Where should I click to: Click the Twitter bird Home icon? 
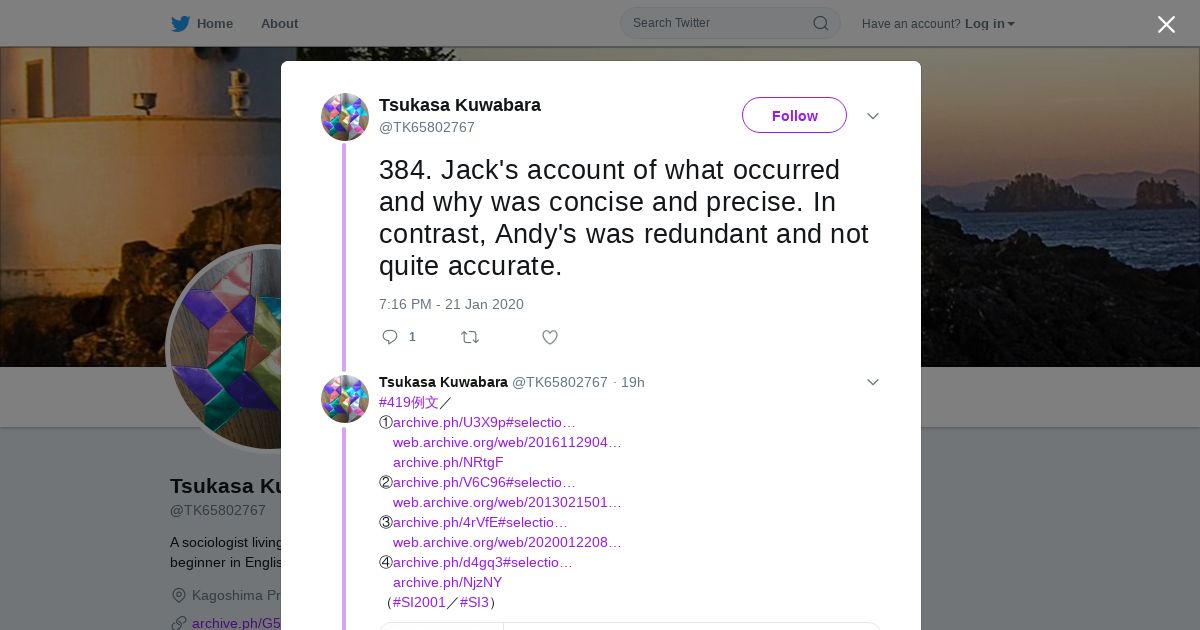180,23
